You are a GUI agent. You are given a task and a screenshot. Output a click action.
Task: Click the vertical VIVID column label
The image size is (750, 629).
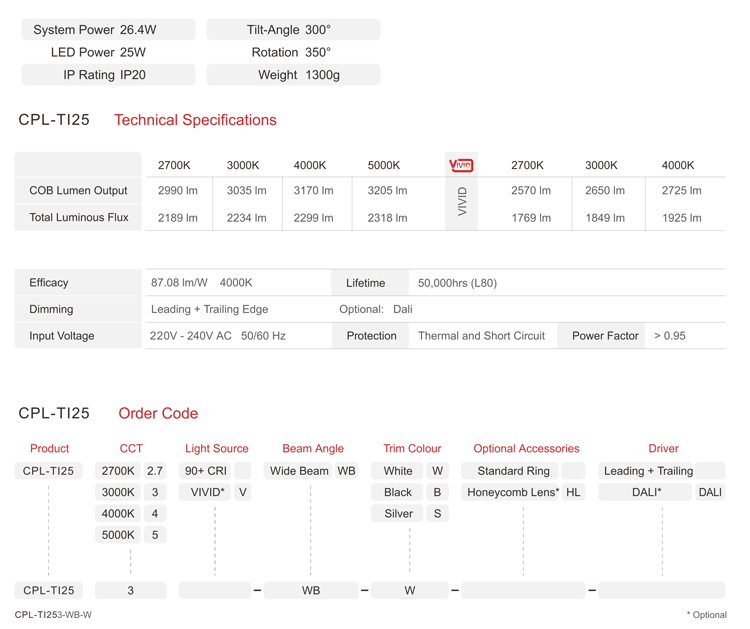coord(462,201)
